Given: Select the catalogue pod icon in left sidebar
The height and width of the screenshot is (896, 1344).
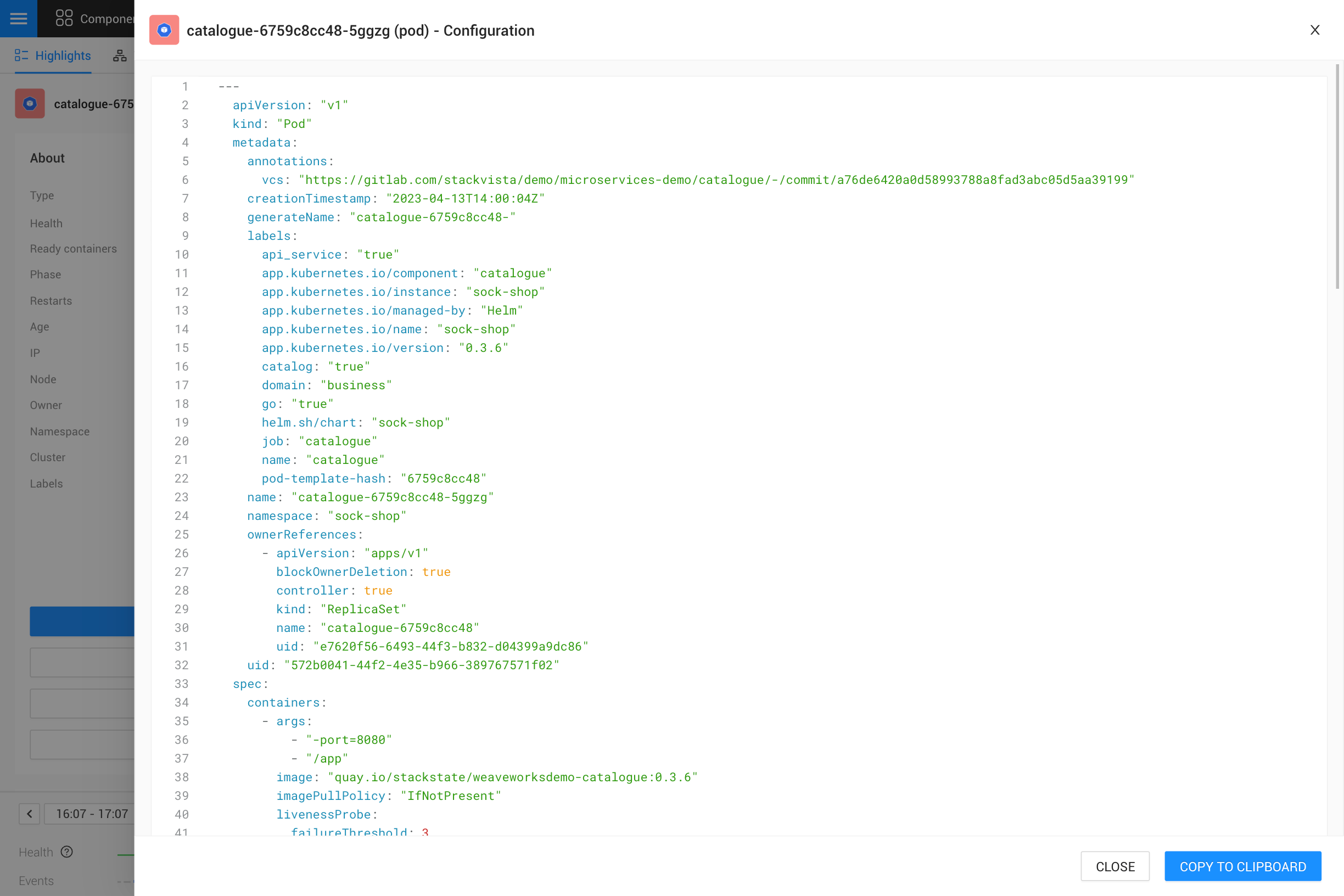Looking at the screenshot, I should (30, 103).
